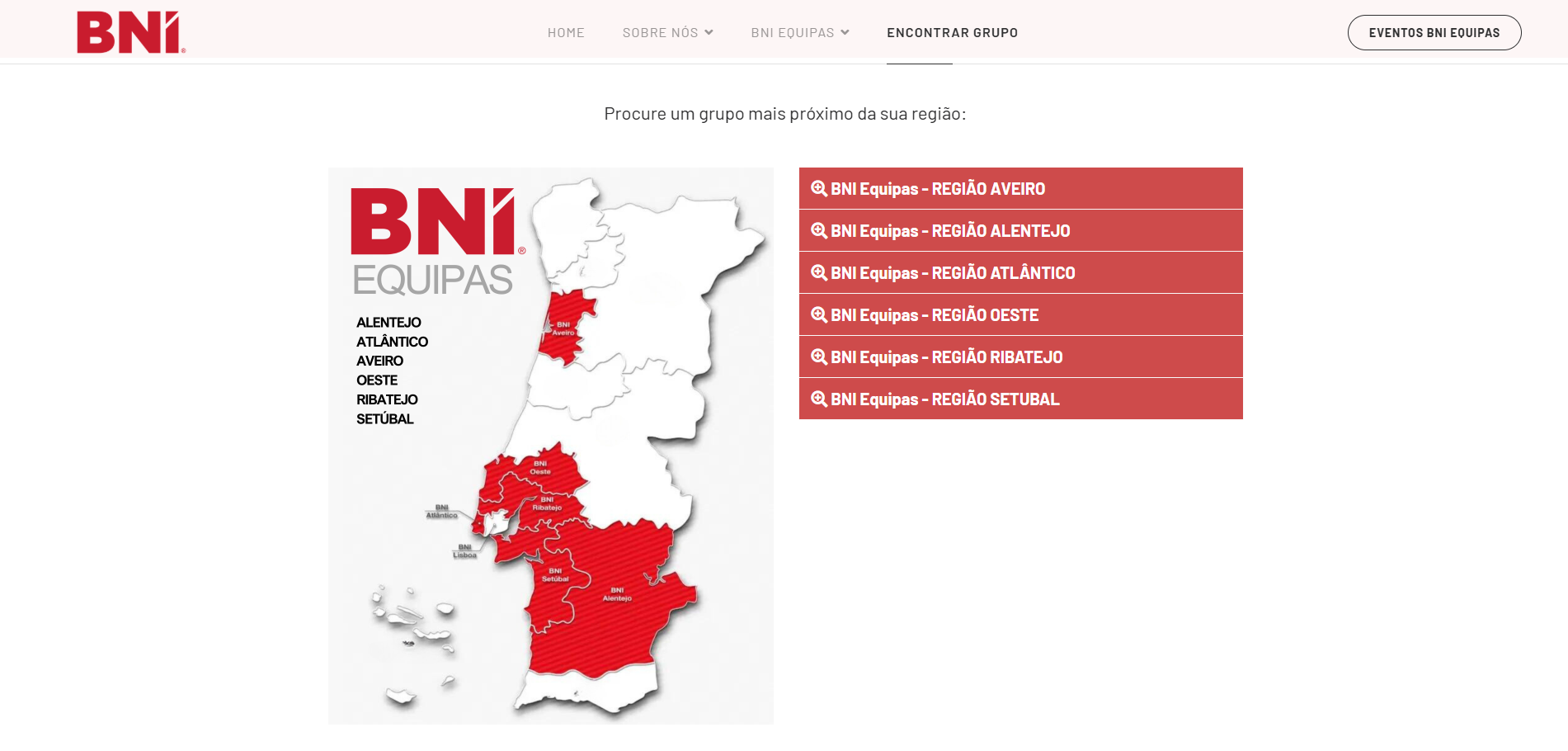Open the BNI EQUIPAS menu
The height and width of the screenshot is (751, 1568).
(x=793, y=33)
